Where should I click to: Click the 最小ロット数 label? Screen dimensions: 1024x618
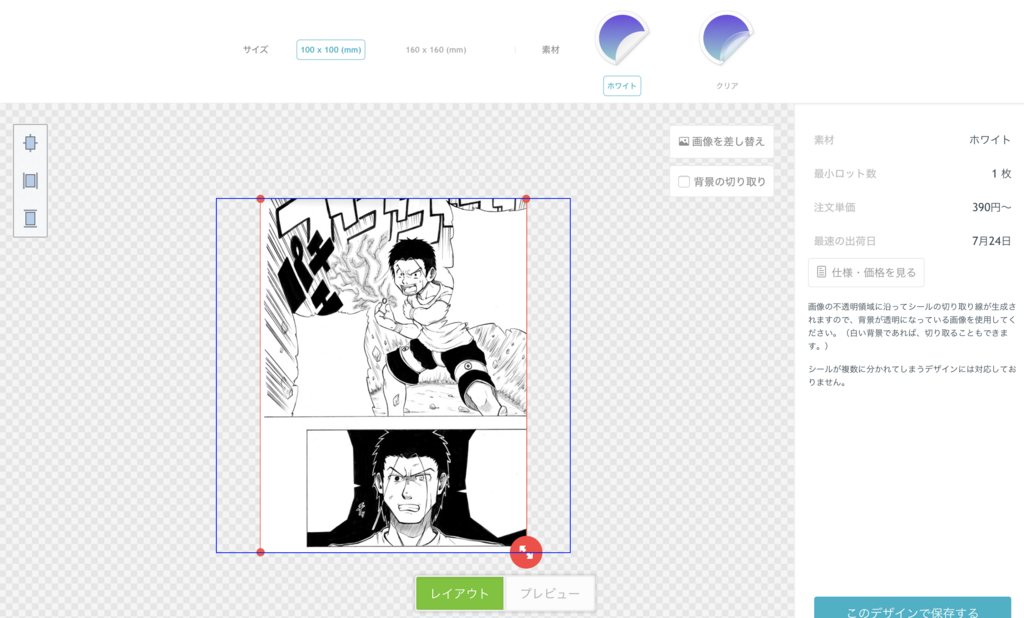844,174
